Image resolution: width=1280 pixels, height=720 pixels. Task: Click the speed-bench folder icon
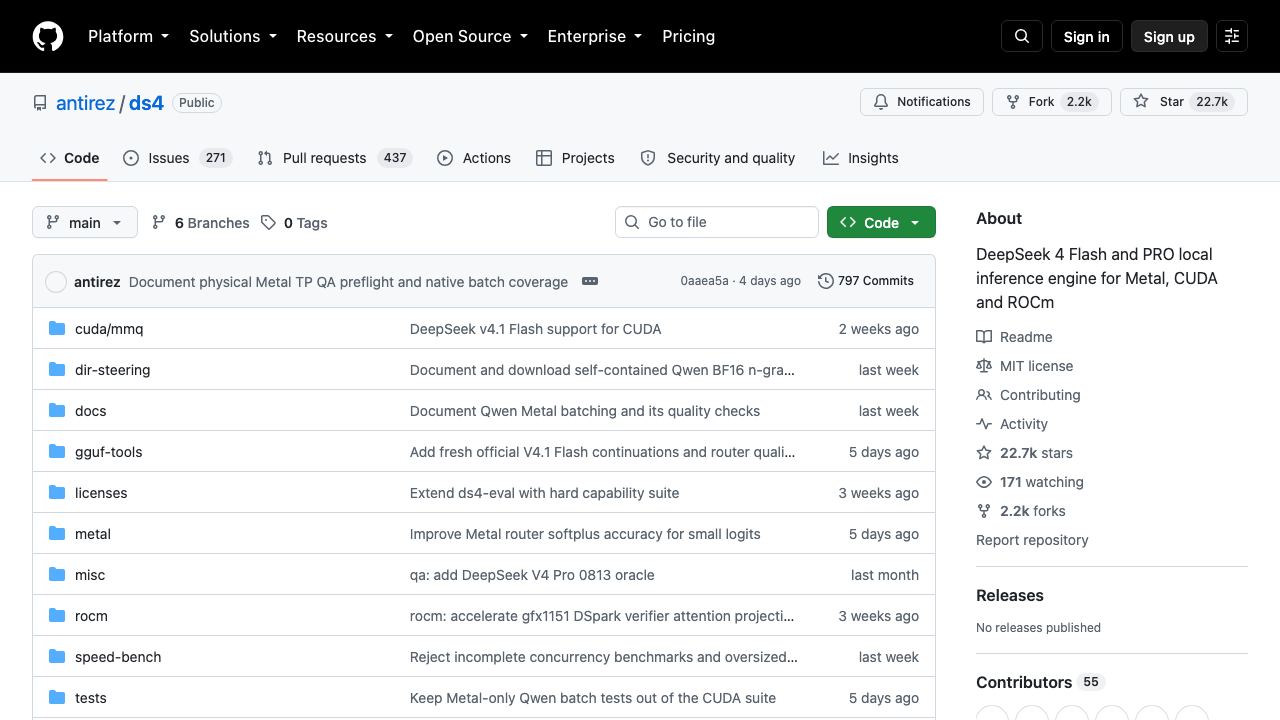[x=57, y=656]
